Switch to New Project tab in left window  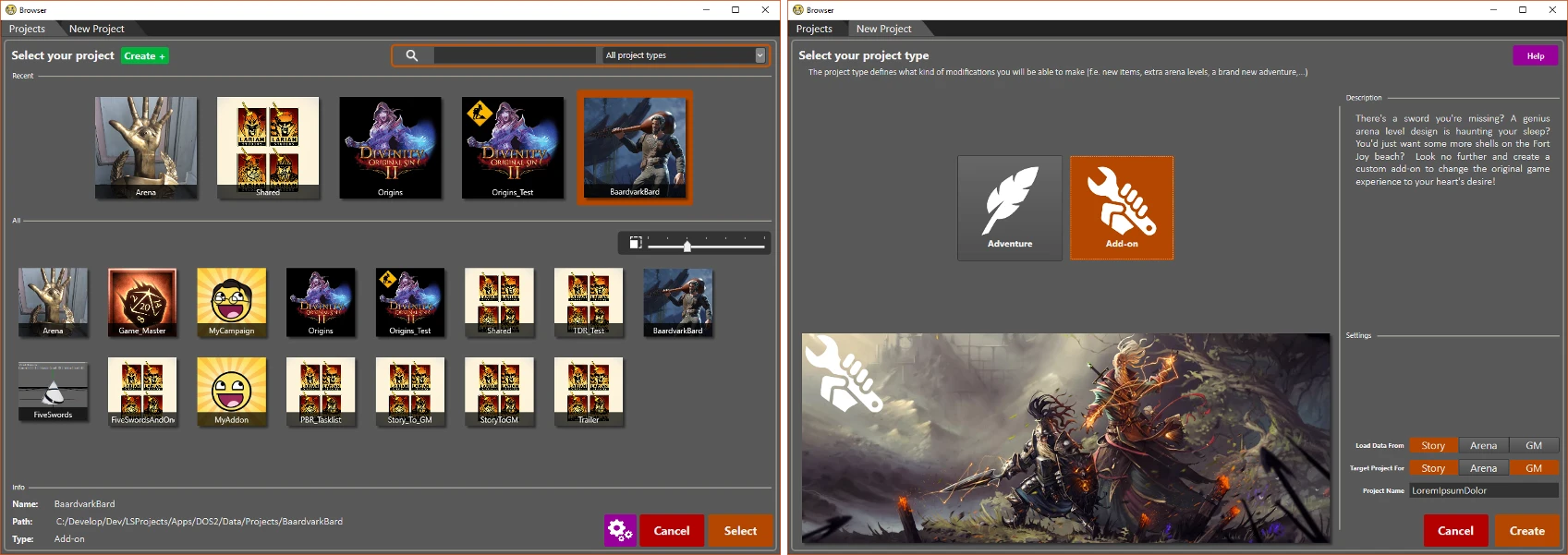pyautogui.click(x=96, y=29)
